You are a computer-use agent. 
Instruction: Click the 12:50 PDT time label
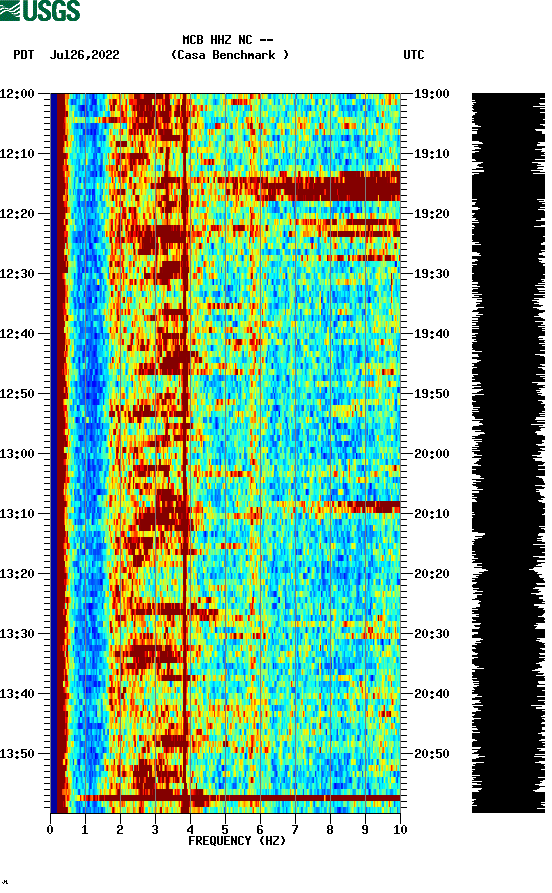pyautogui.click(x=17, y=394)
